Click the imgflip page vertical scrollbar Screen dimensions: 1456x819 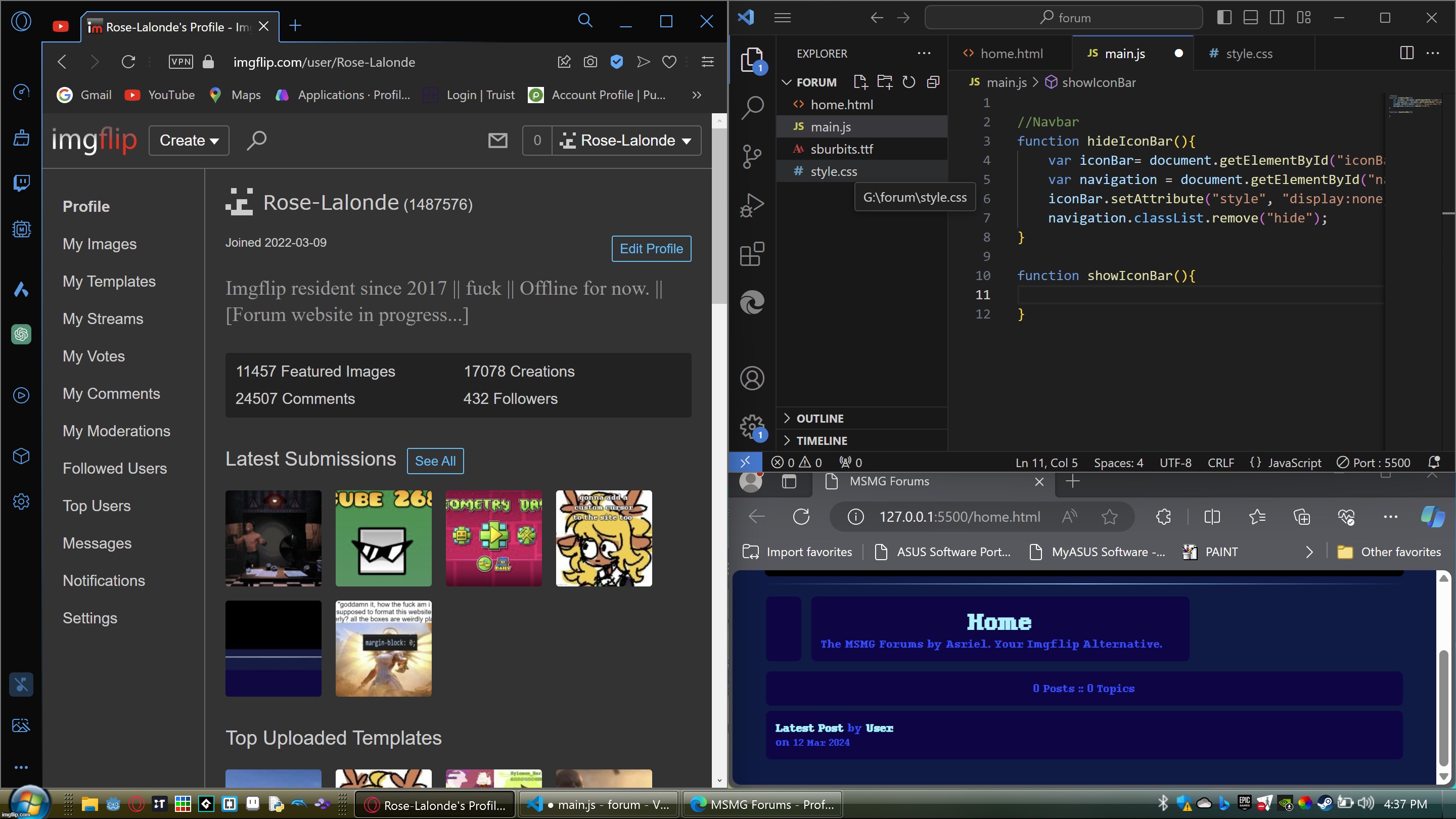(718, 216)
